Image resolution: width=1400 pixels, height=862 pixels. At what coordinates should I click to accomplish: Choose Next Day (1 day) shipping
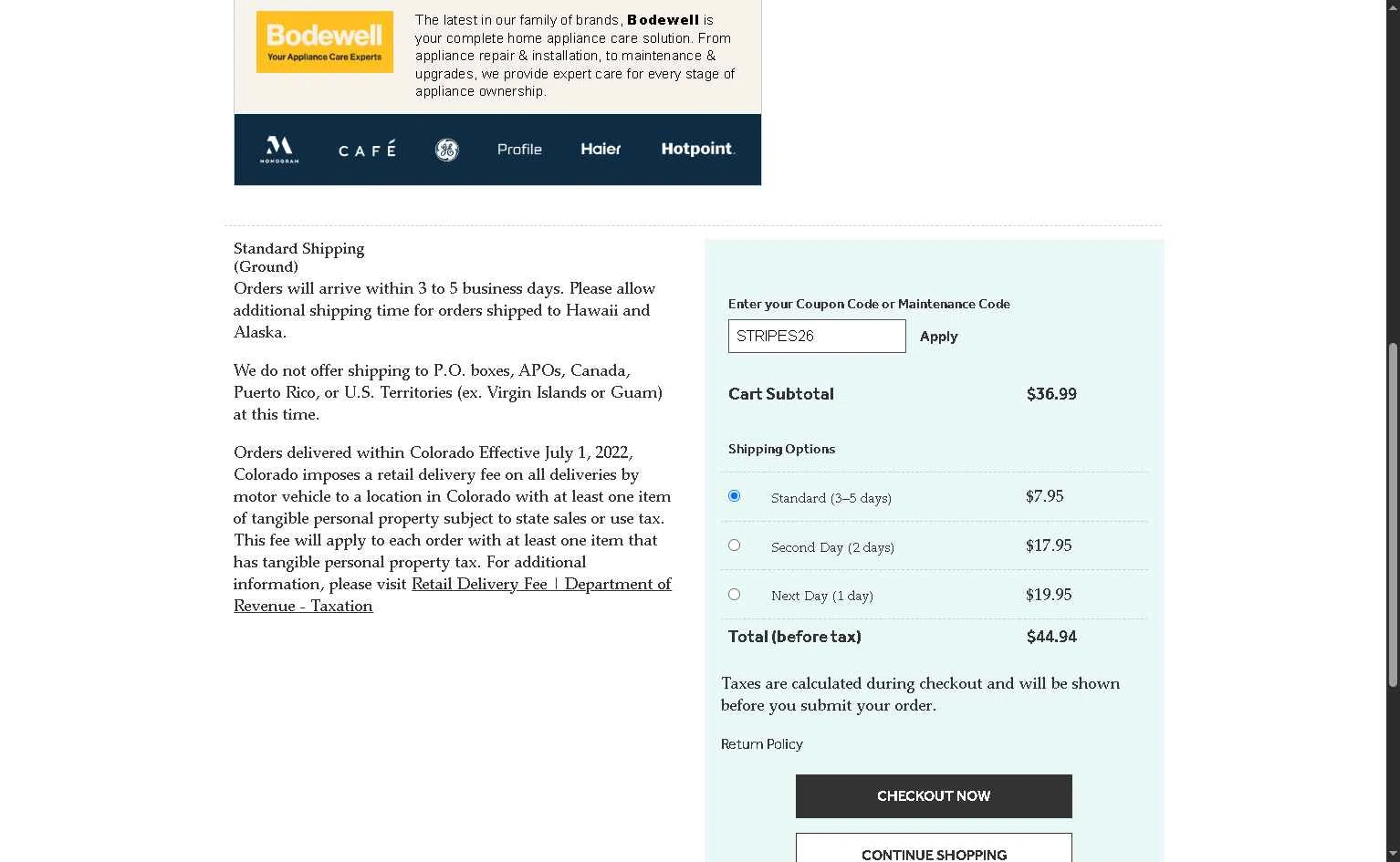point(734,595)
